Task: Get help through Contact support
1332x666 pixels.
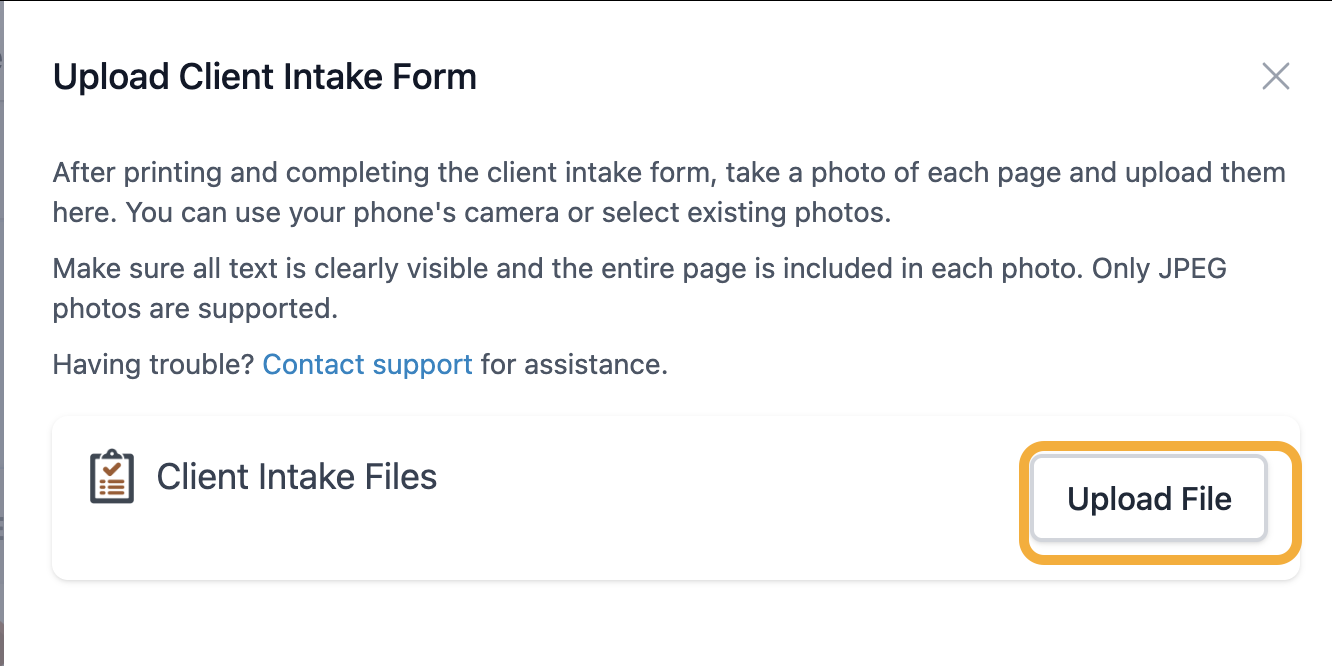Action: coord(367,364)
